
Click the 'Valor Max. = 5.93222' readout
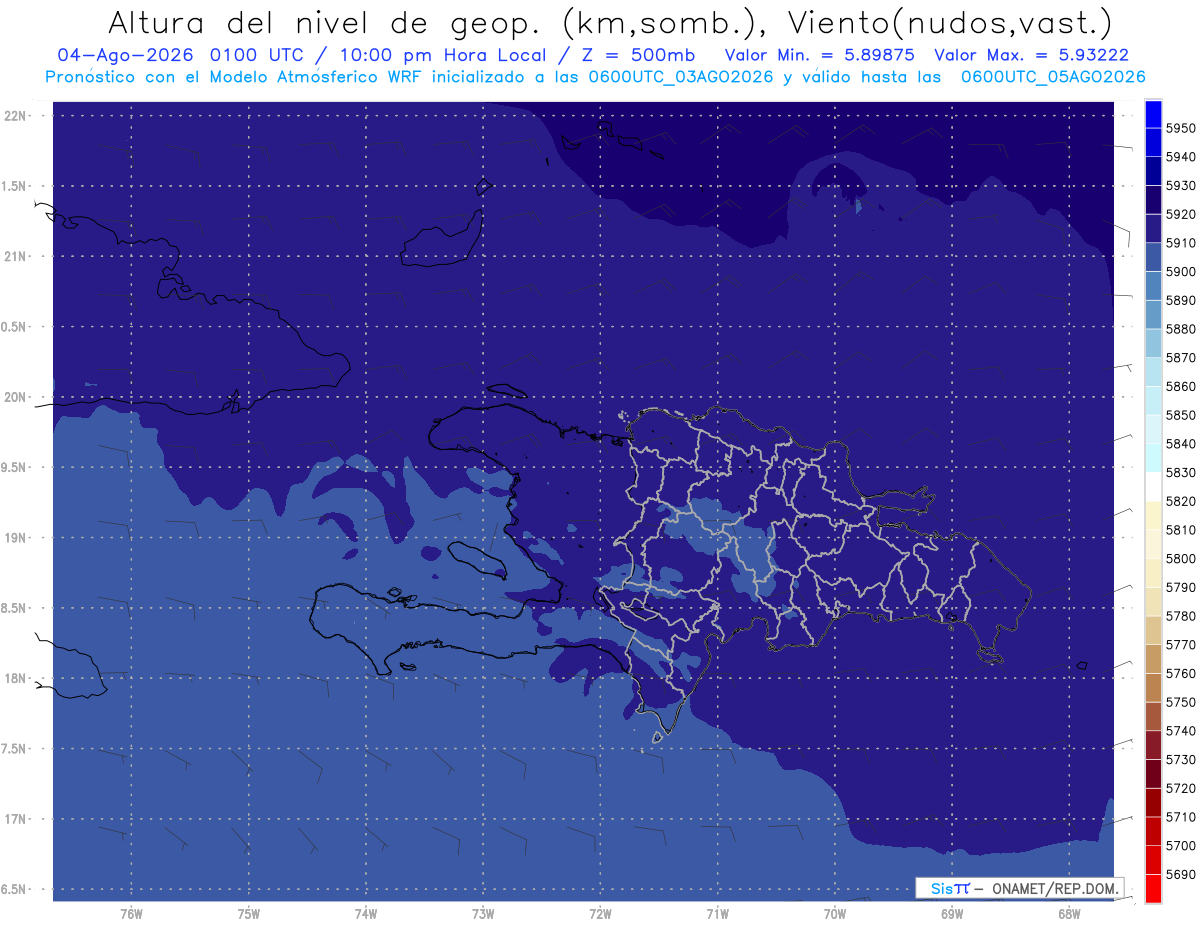point(1031,55)
